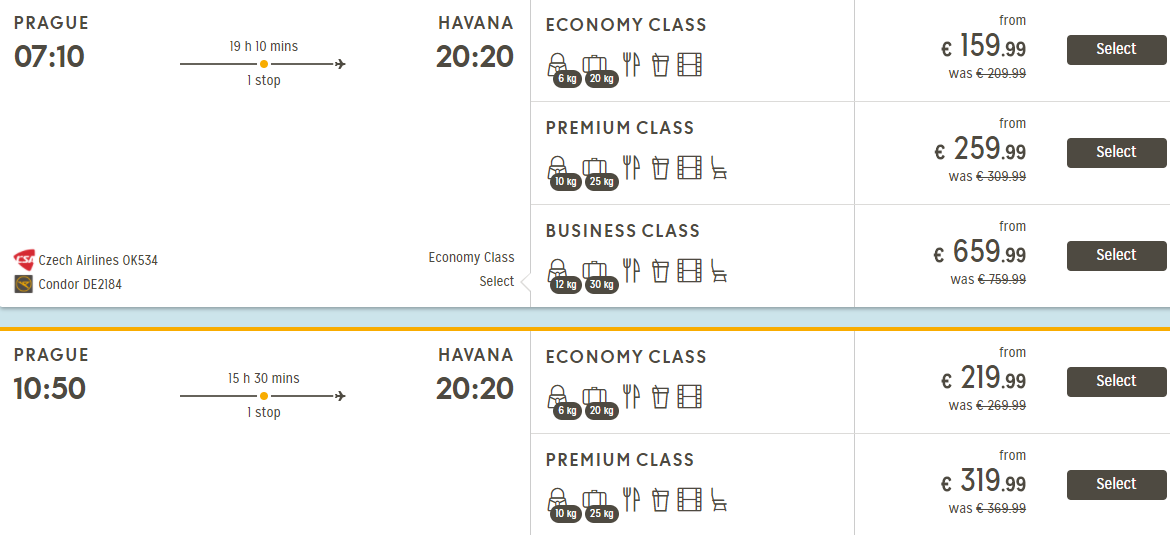This screenshot has height=535, width=1170.
Task: Click the 1 stop marker on the 07:10 flight route
Action: point(264,64)
